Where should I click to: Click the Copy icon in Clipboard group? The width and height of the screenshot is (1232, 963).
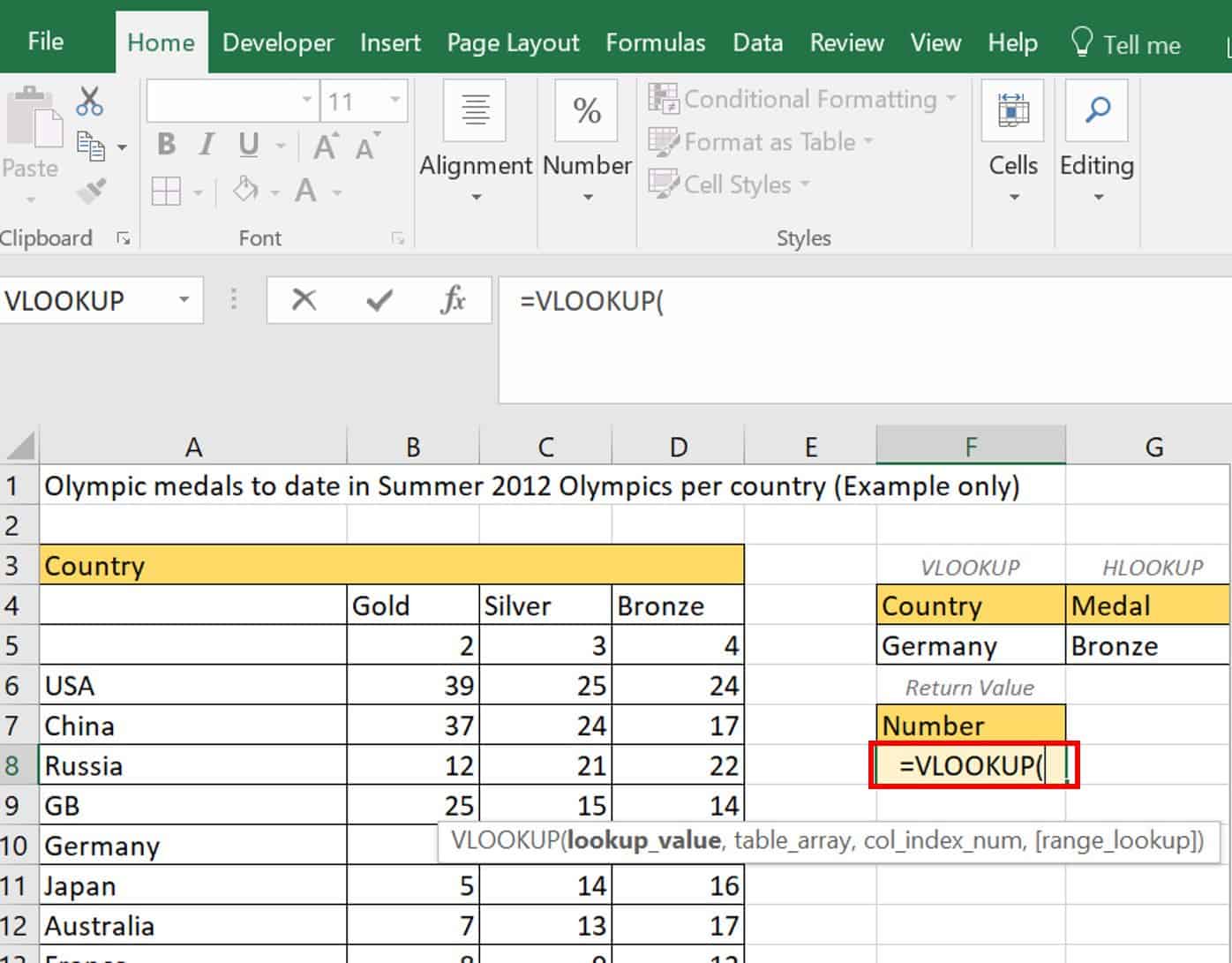(x=90, y=146)
